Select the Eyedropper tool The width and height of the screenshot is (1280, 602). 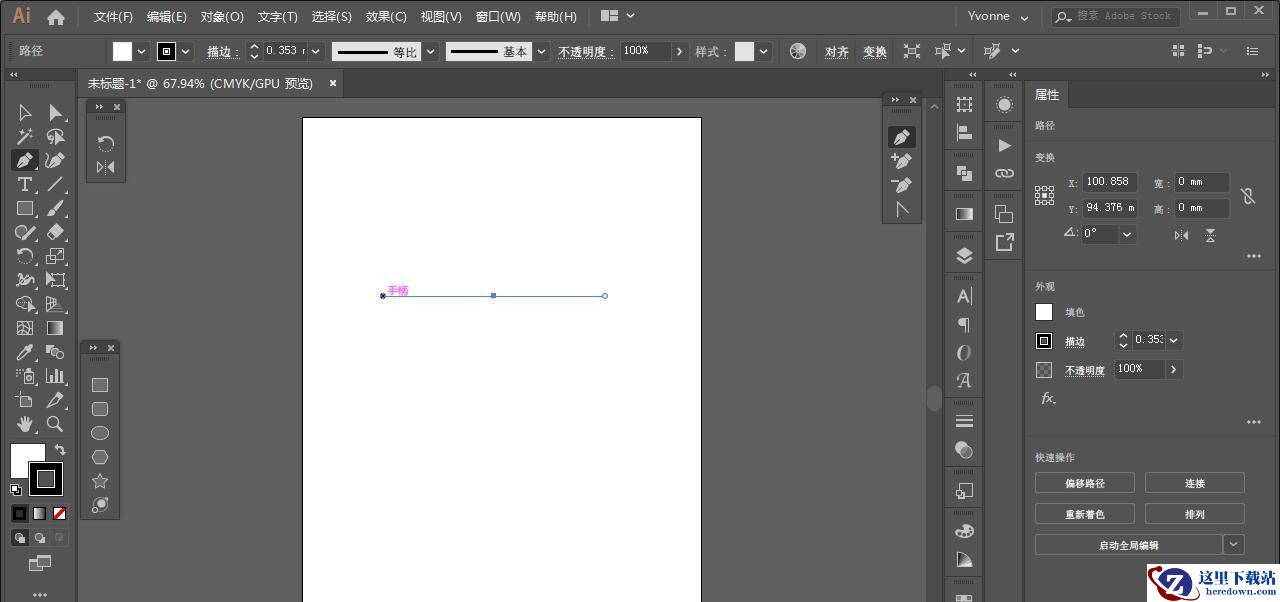tap(25, 352)
